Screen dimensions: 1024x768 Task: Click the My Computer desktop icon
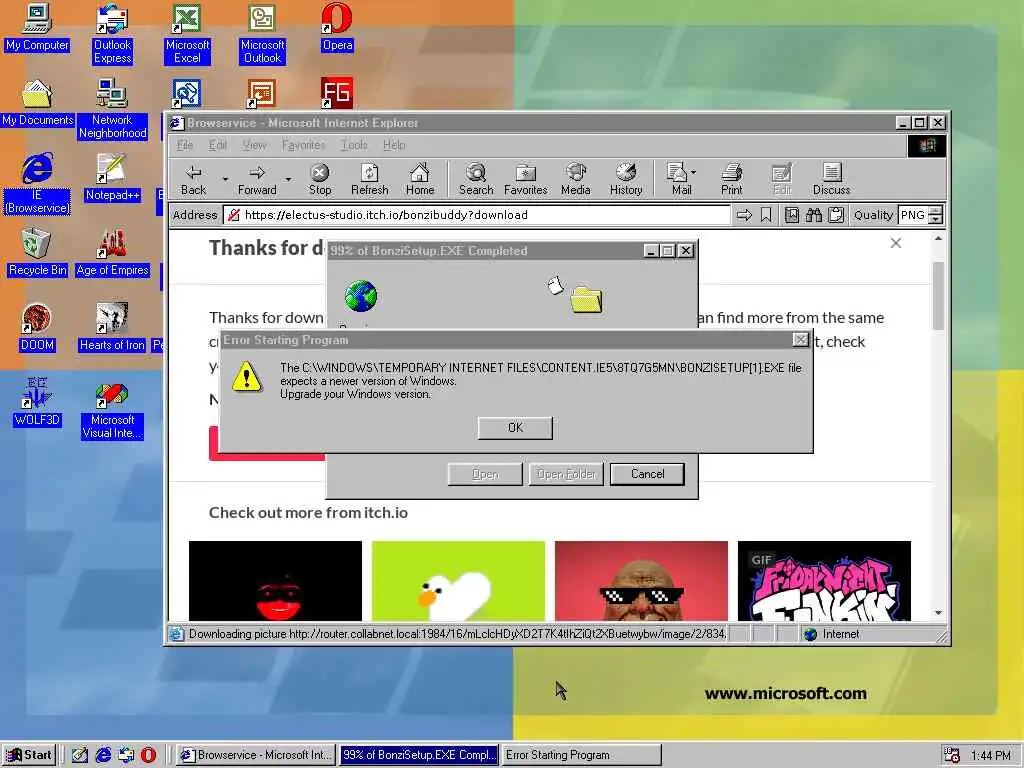click(x=37, y=28)
